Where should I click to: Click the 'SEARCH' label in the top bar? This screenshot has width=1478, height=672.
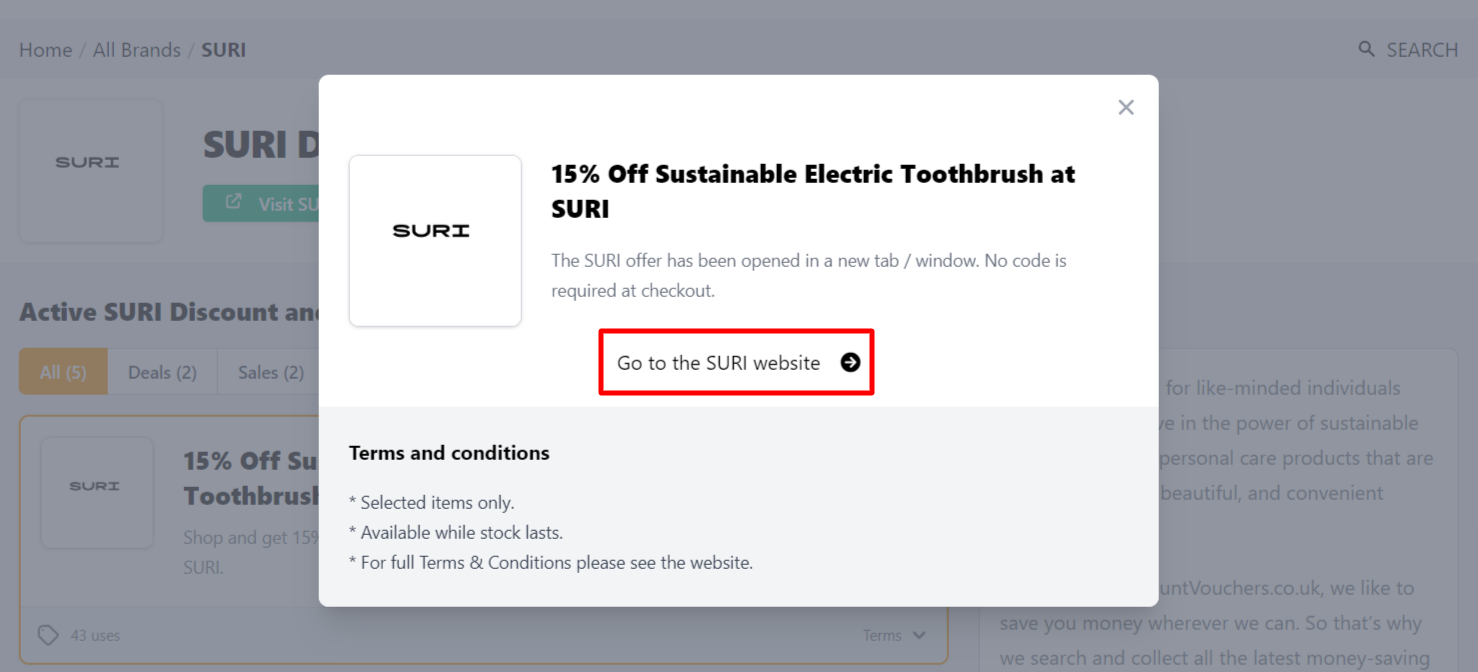pyautogui.click(x=1421, y=49)
